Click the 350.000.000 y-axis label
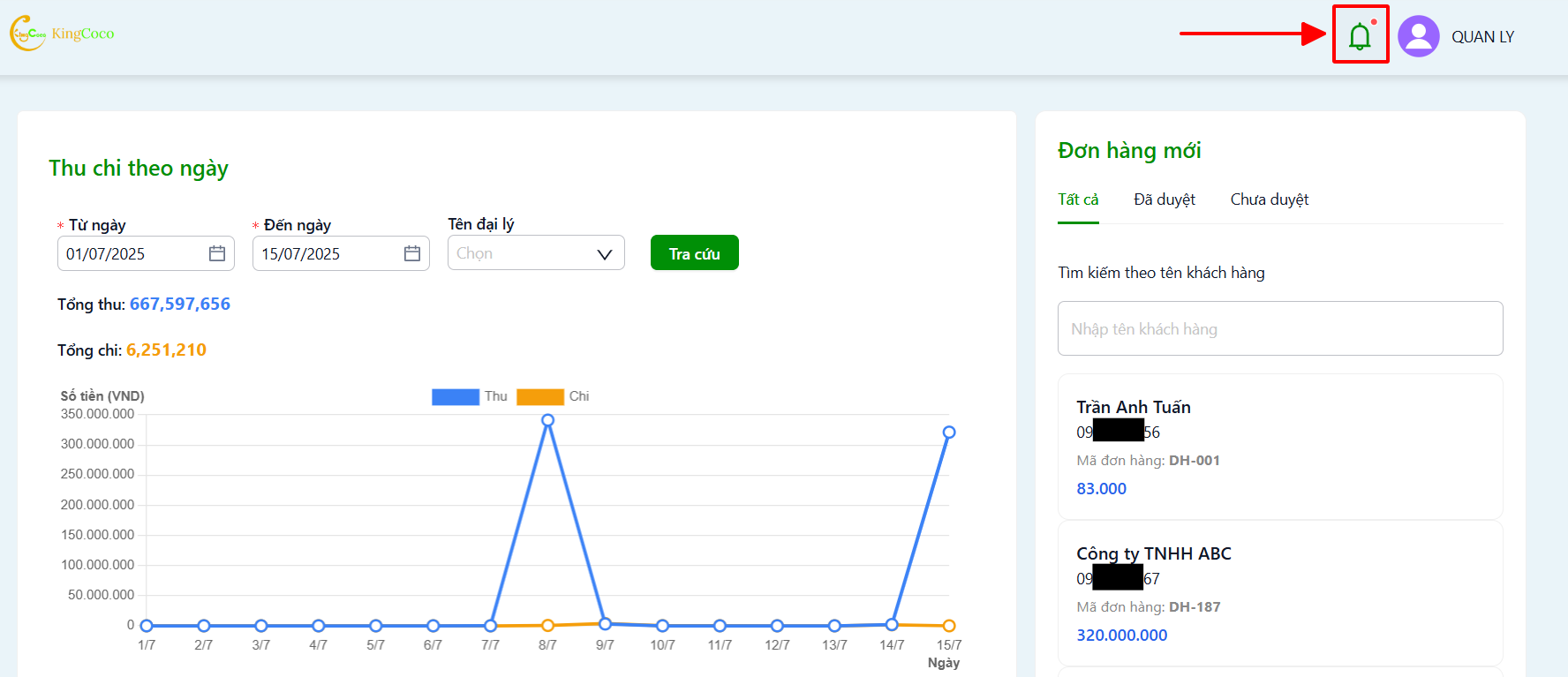 pyautogui.click(x=97, y=414)
